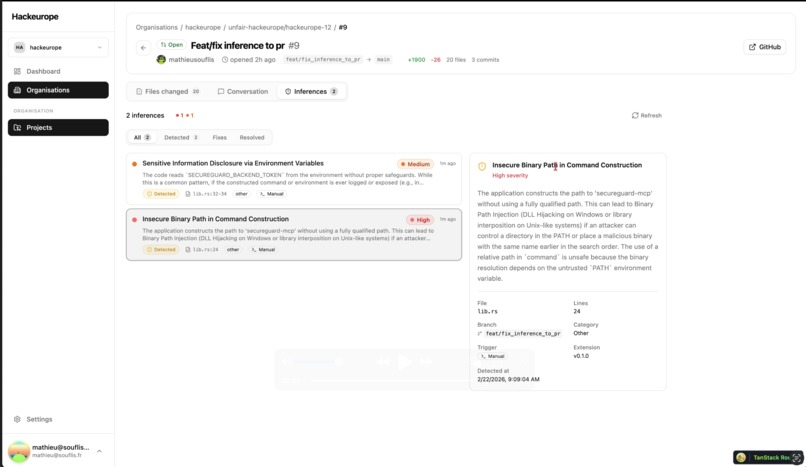This screenshot has height=467, width=806.
Task: Click Manual tag on Insecure Binary card
Action: pos(263,250)
